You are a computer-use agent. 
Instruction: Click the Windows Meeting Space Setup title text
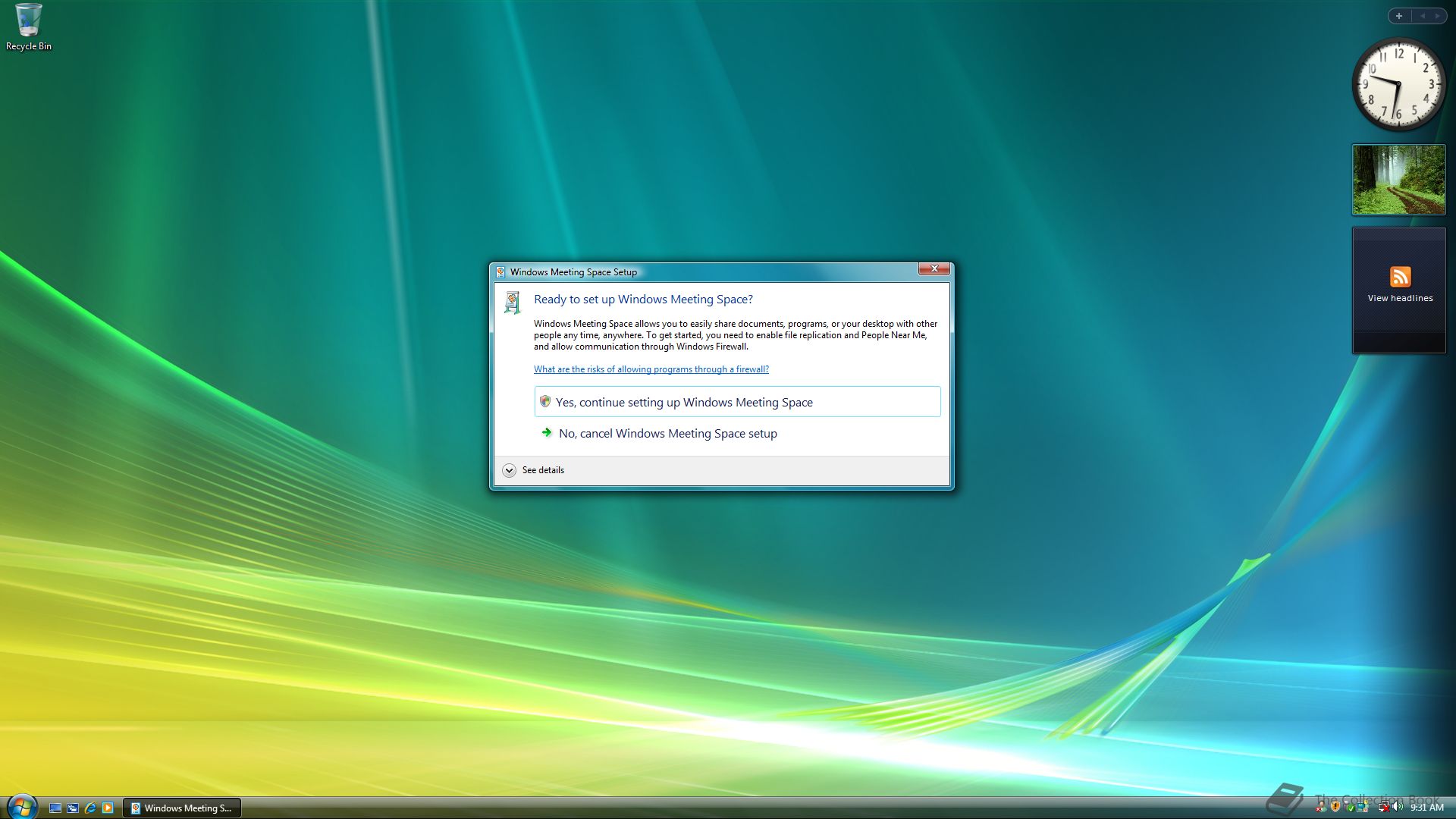573,272
